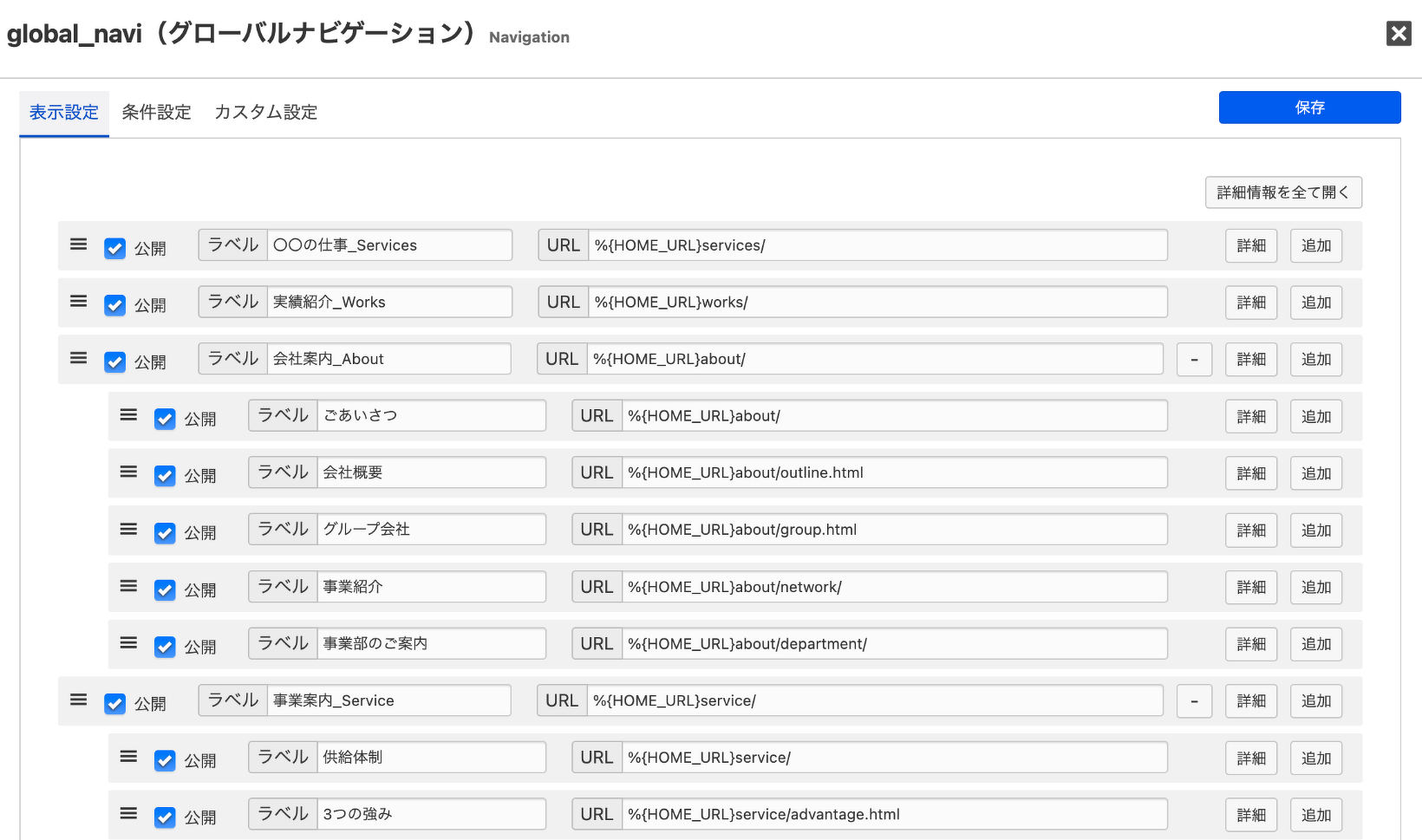
Task: Add item after 供給体制 row
Action: pyautogui.click(x=1316, y=759)
